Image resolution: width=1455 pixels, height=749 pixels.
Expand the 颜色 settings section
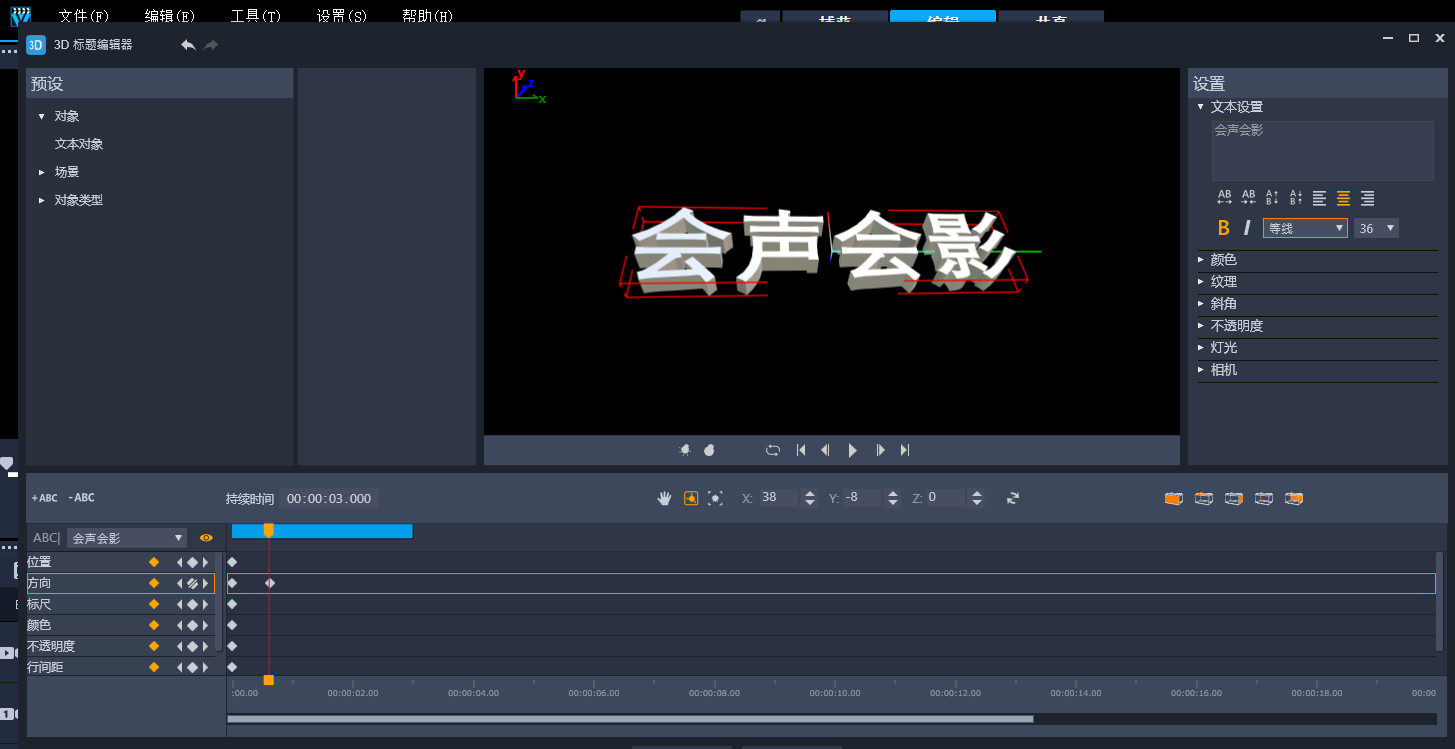point(1201,259)
